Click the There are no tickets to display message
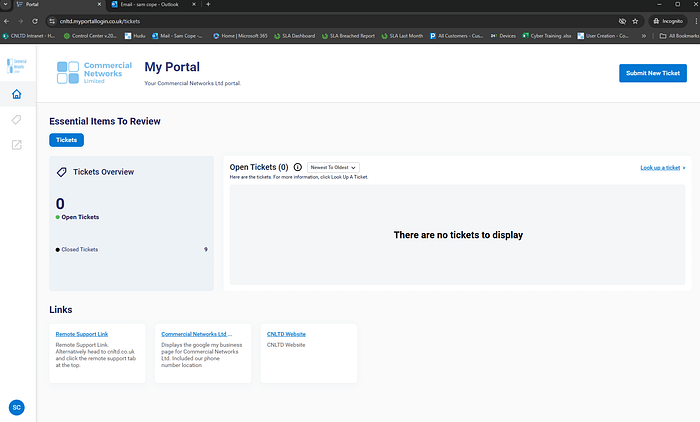The height and width of the screenshot is (422, 700). pyautogui.click(x=458, y=235)
